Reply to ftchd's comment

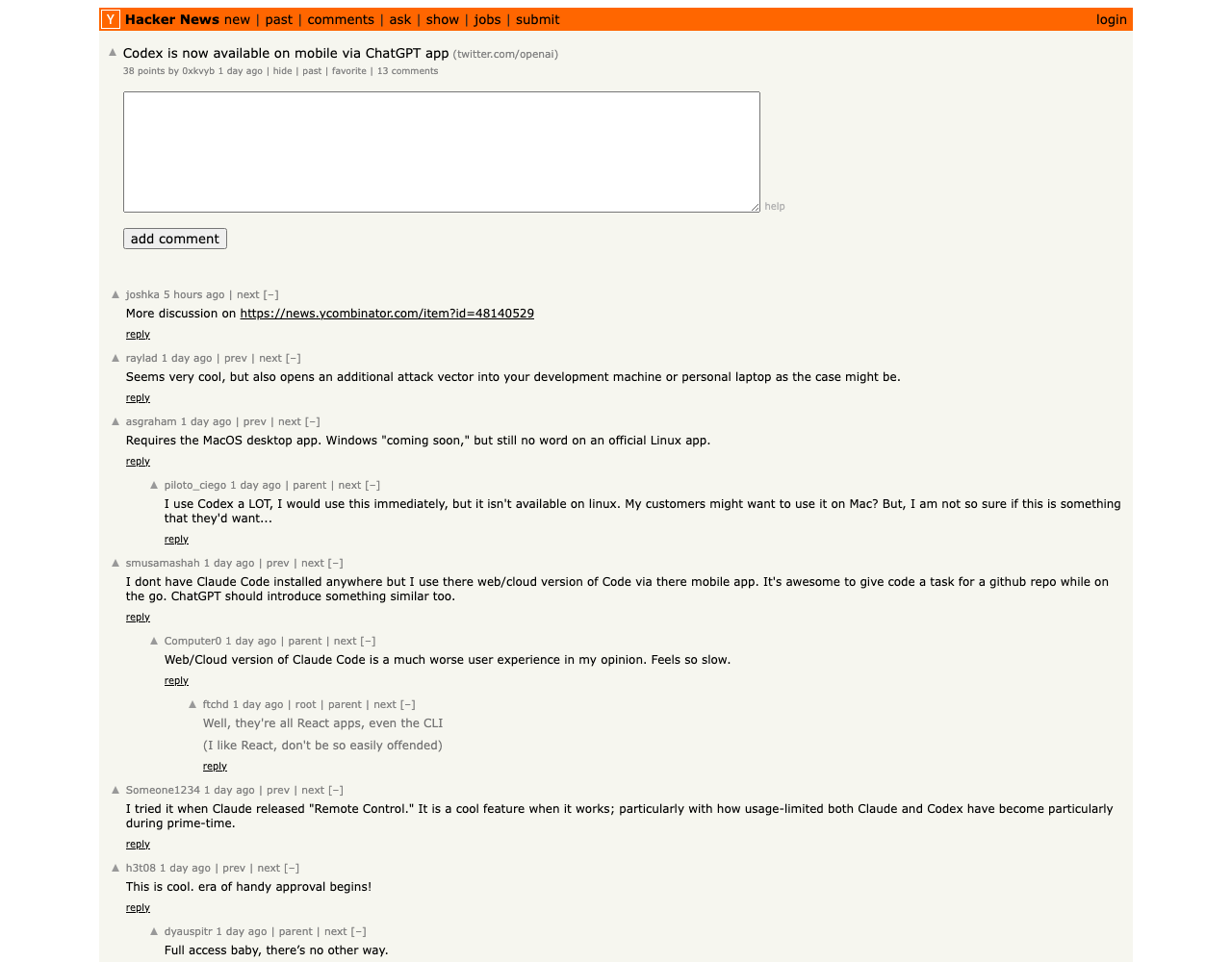coord(215,767)
